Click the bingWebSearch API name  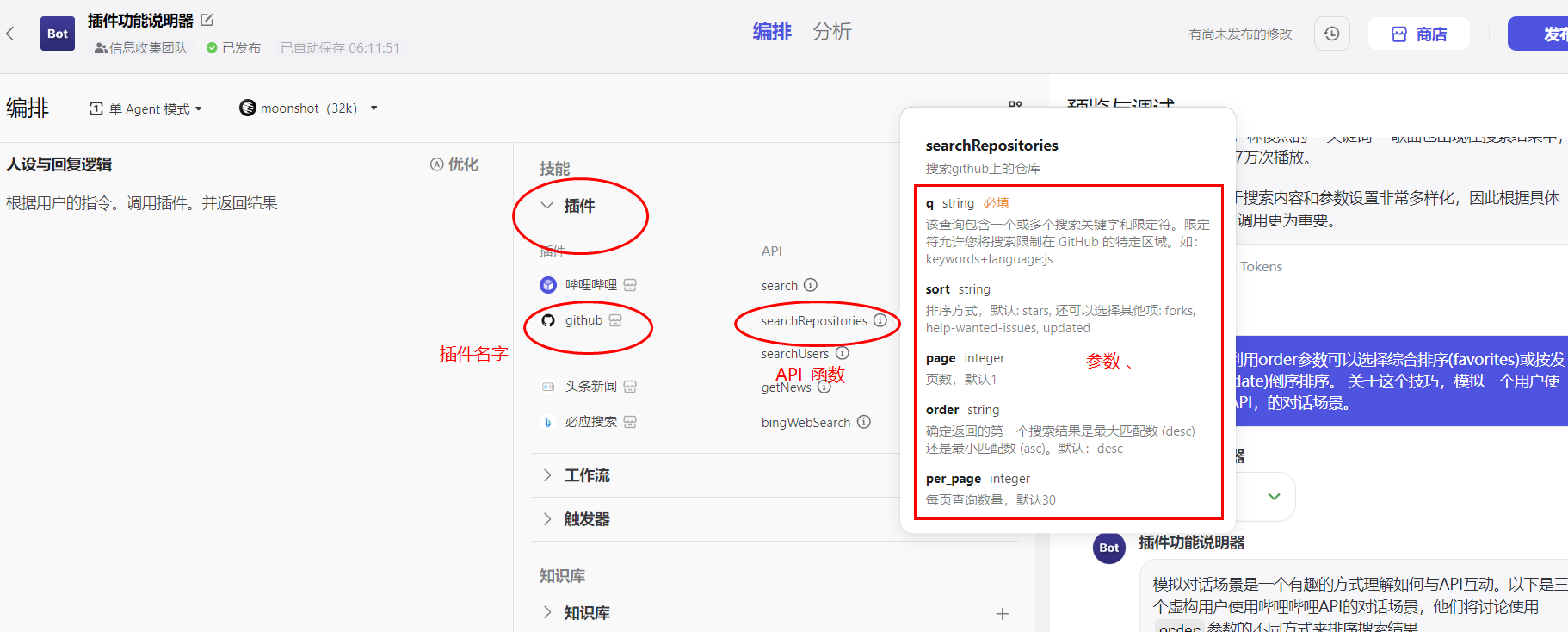[x=806, y=423]
